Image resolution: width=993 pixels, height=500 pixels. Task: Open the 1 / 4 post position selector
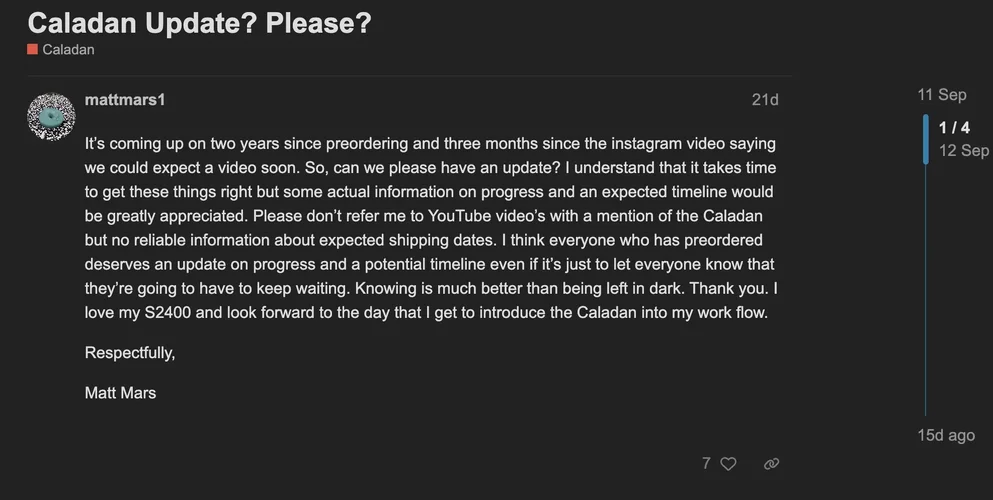[x=954, y=128]
